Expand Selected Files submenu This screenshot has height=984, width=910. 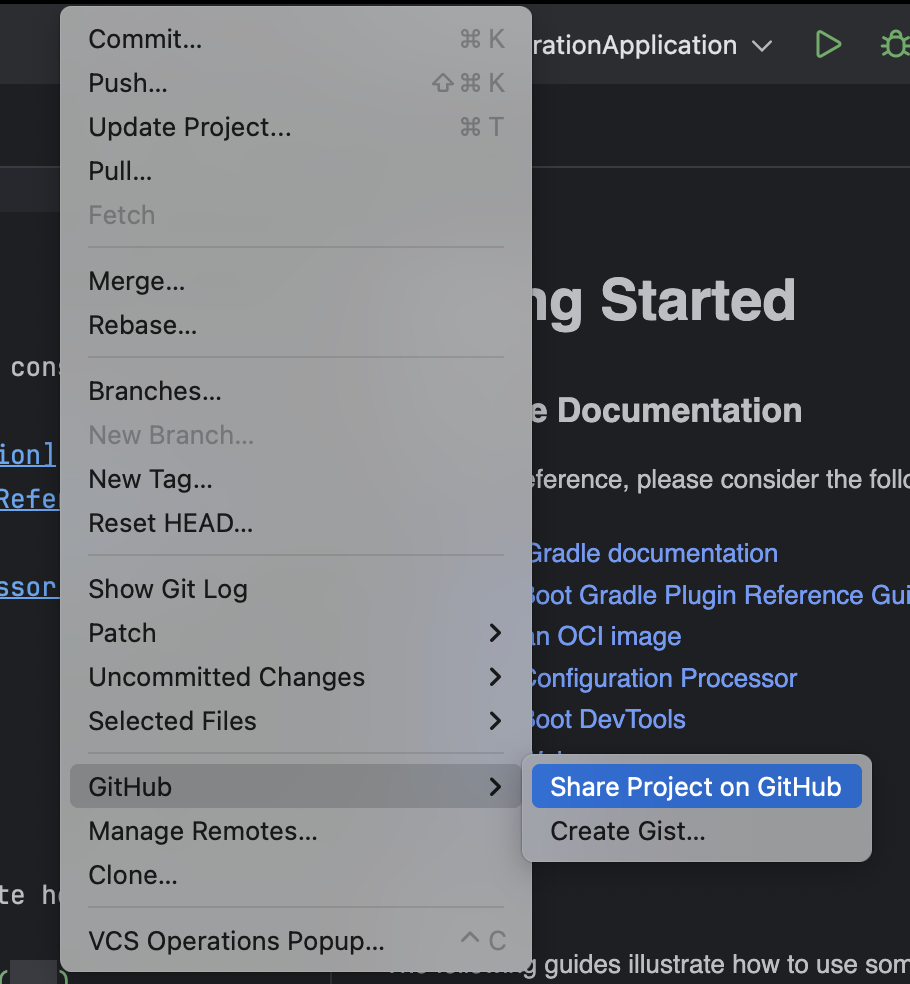296,720
